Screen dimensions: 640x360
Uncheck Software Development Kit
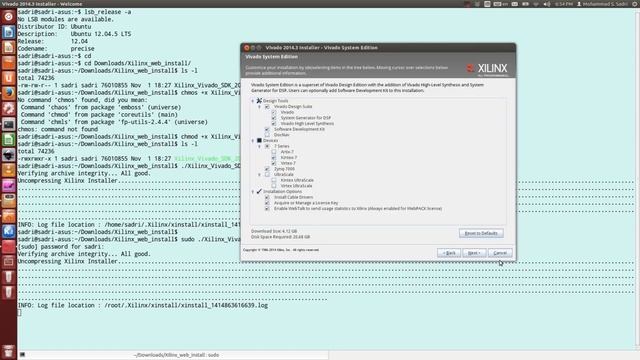(x=267, y=129)
